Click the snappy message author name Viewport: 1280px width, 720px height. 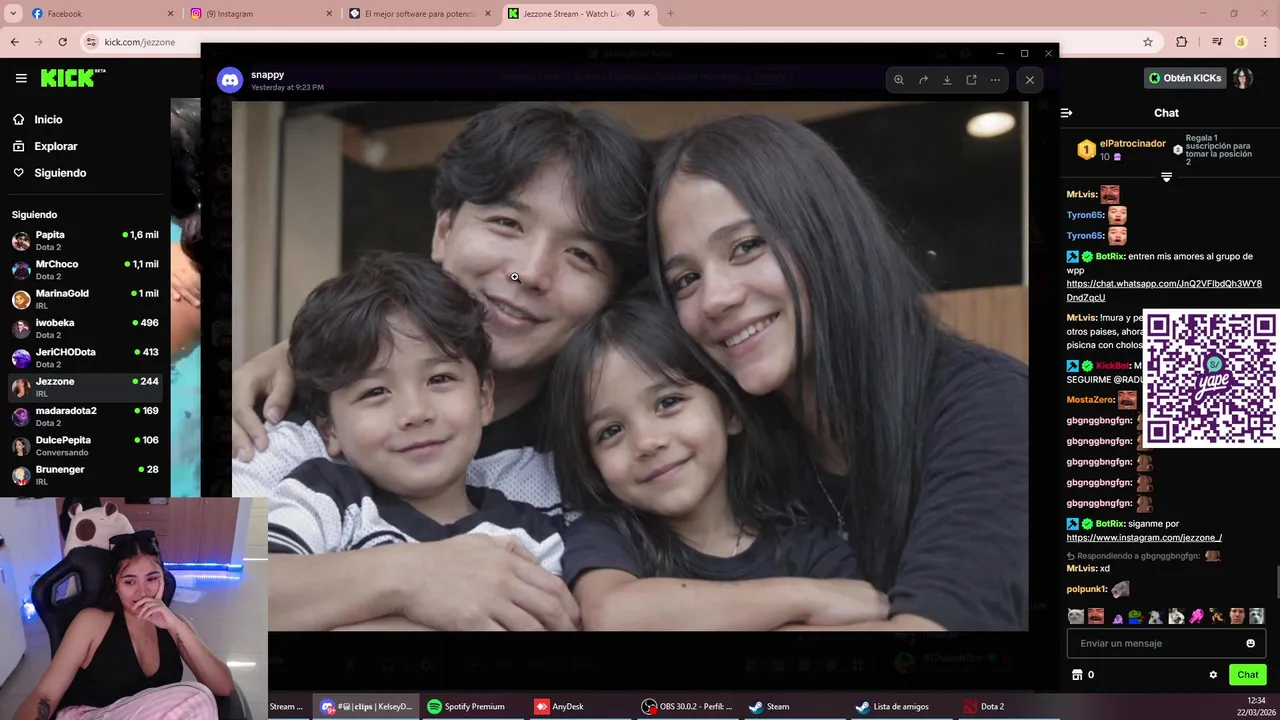tap(267, 75)
